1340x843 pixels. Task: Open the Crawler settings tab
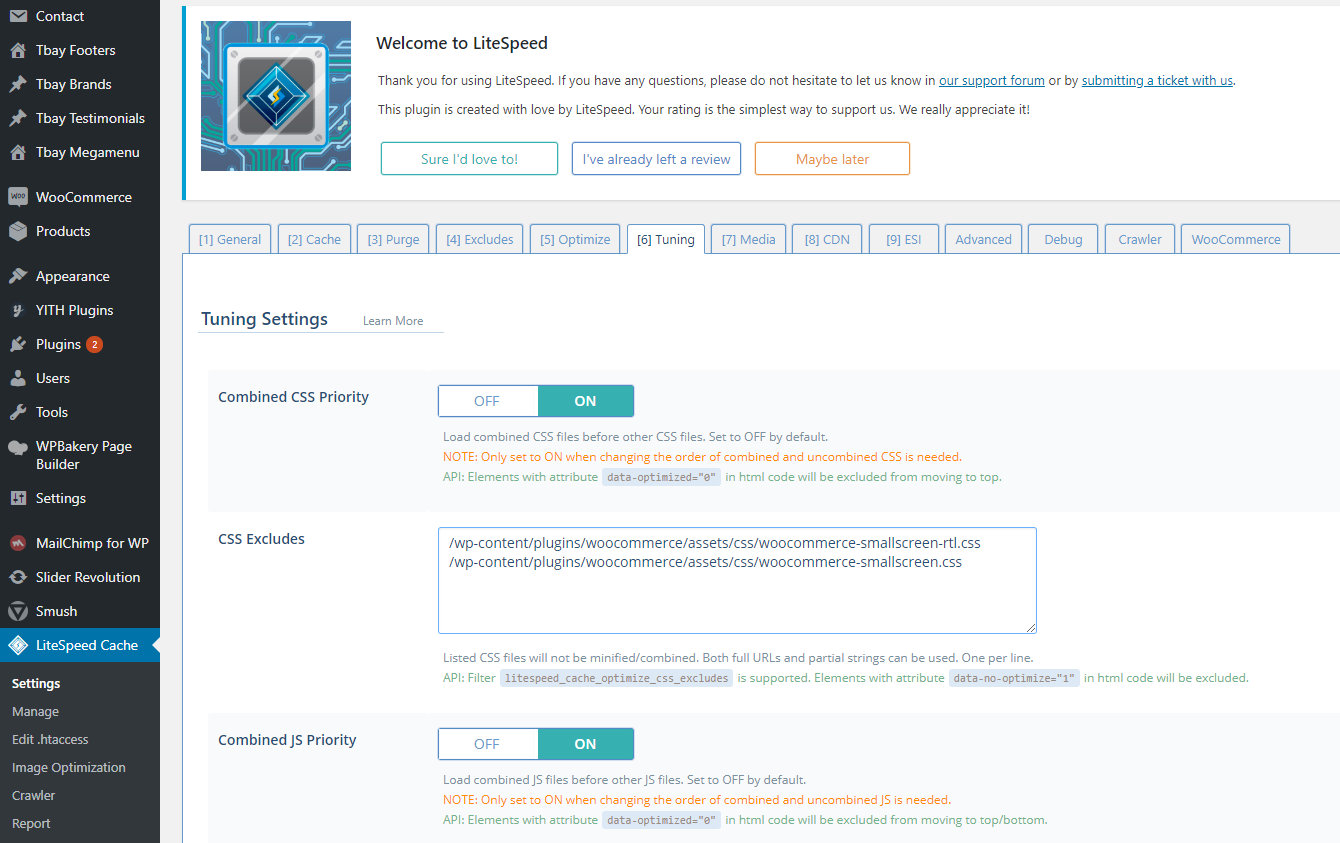pos(1140,240)
